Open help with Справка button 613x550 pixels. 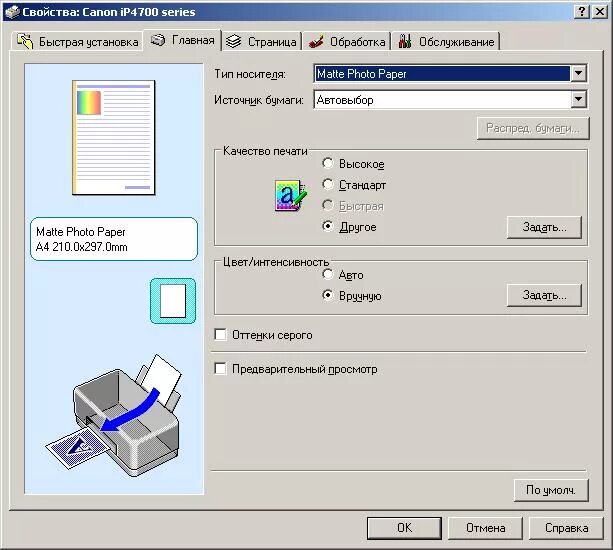click(566, 528)
